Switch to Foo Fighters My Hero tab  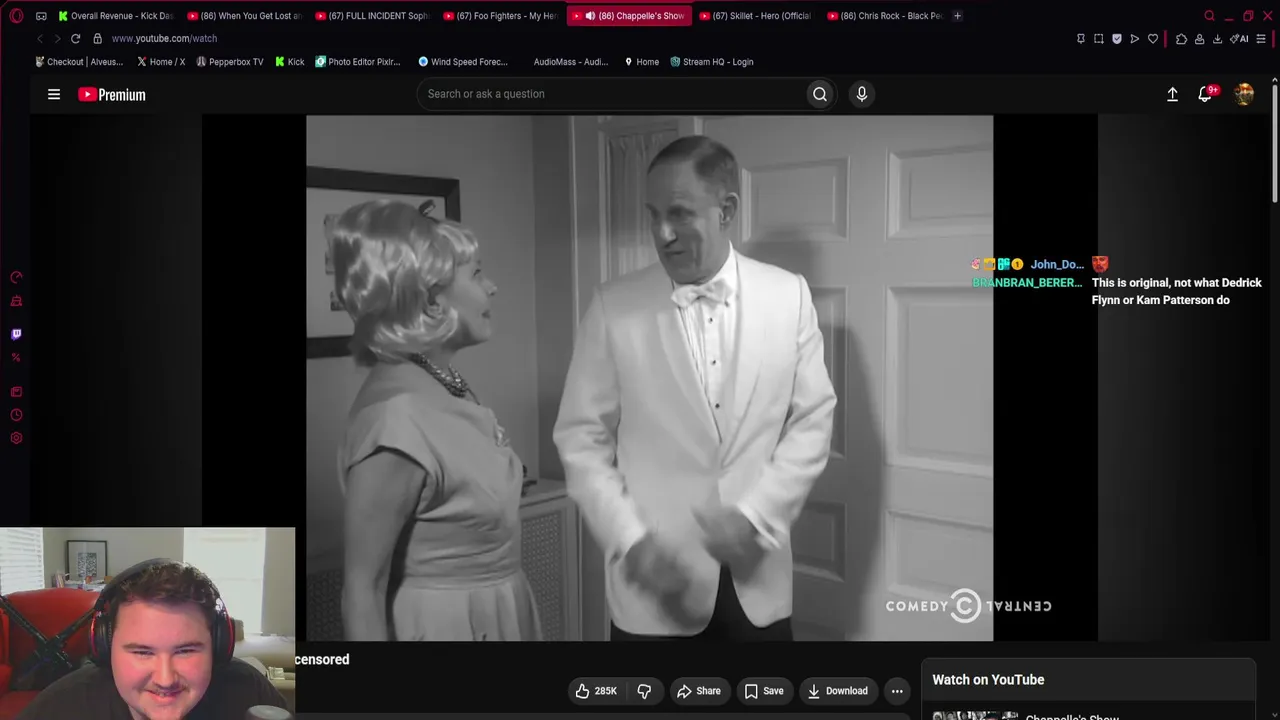(501, 16)
